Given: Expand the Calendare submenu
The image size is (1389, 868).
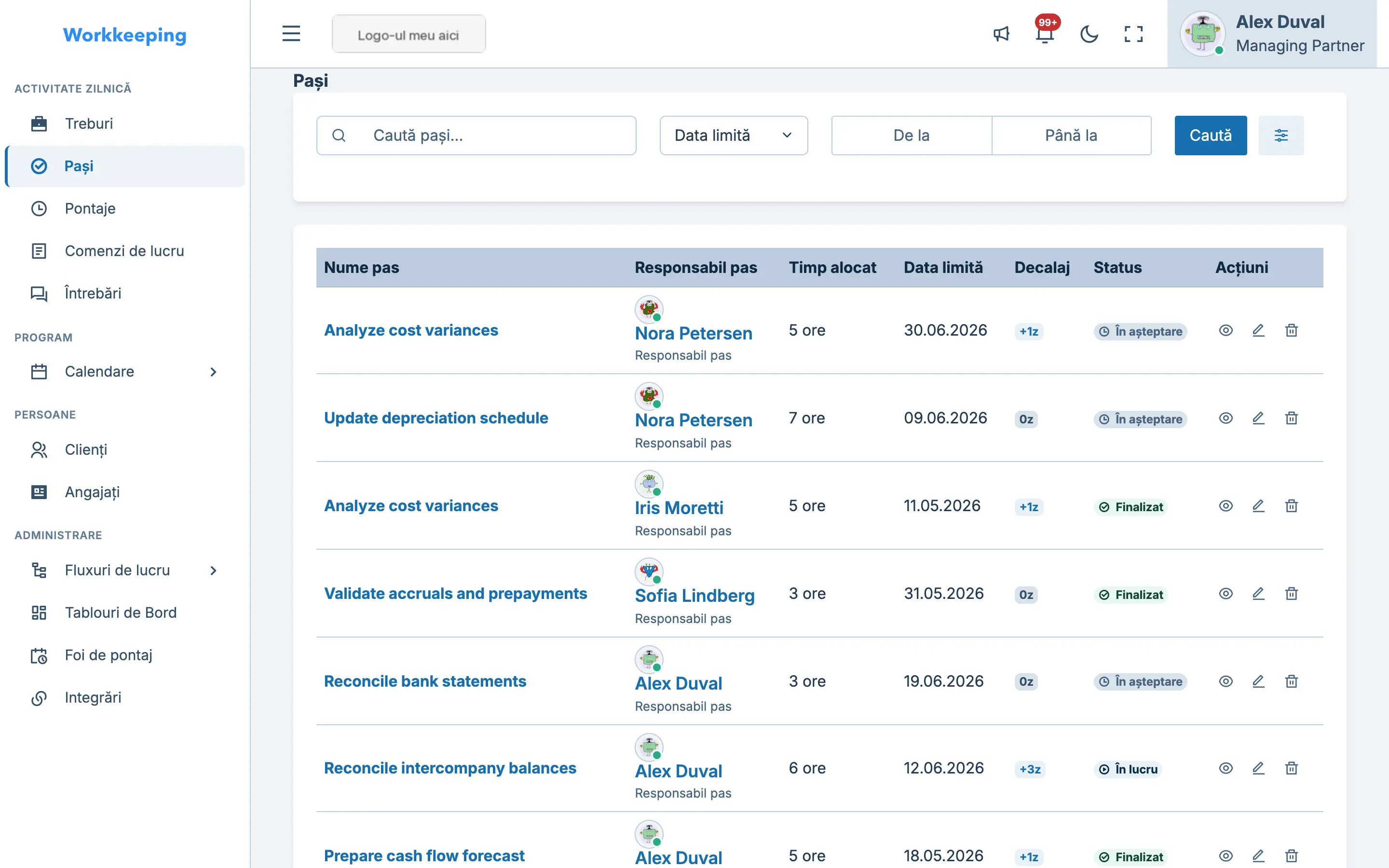Looking at the screenshot, I should pyautogui.click(x=213, y=372).
